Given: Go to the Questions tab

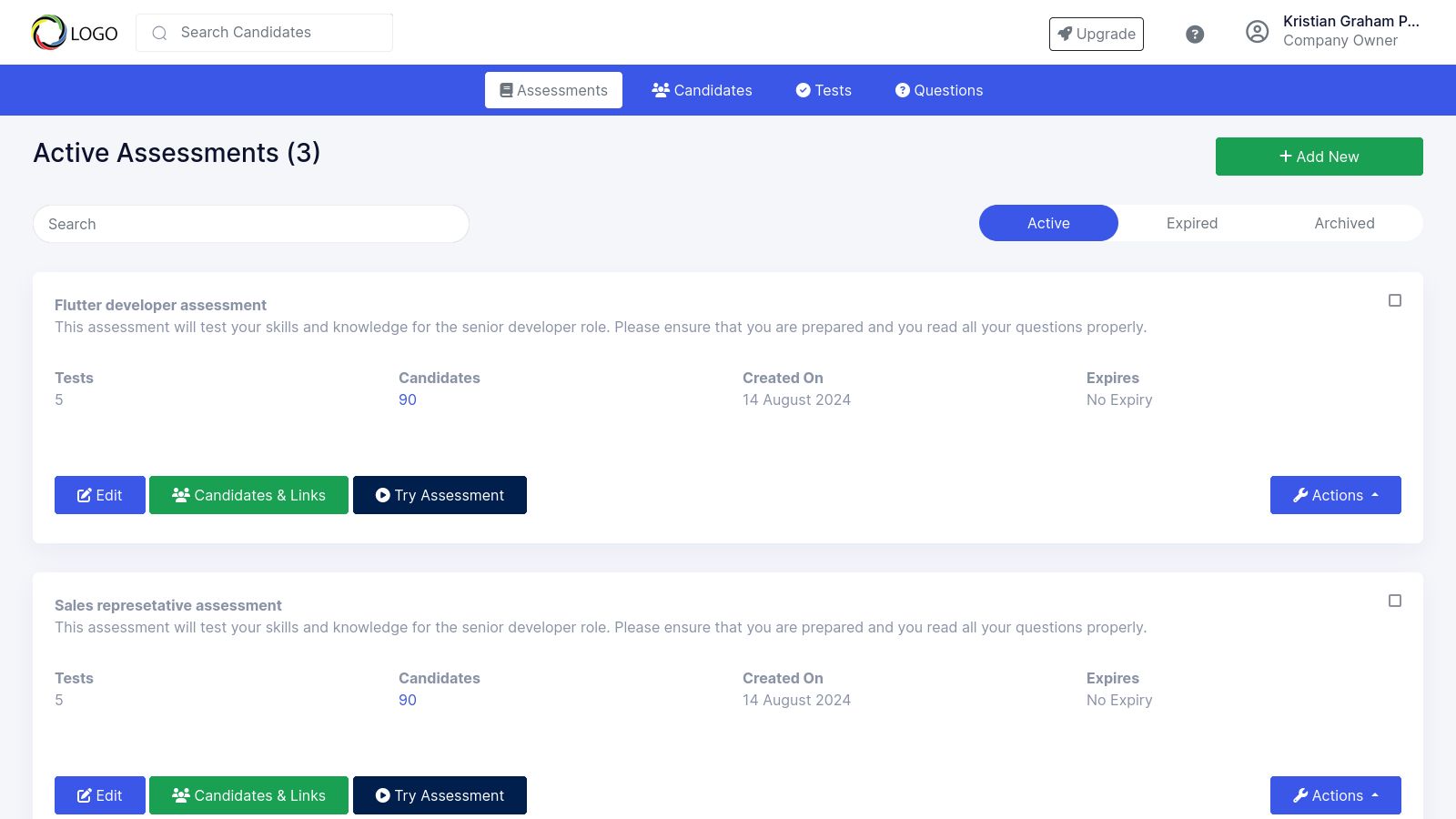Looking at the screenshot, I should (939, 90).
